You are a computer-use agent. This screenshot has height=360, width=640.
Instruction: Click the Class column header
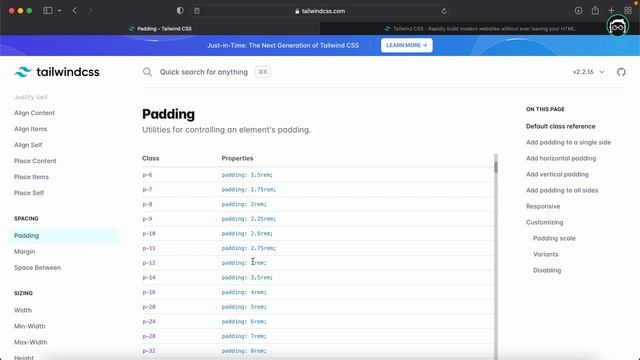151,158
